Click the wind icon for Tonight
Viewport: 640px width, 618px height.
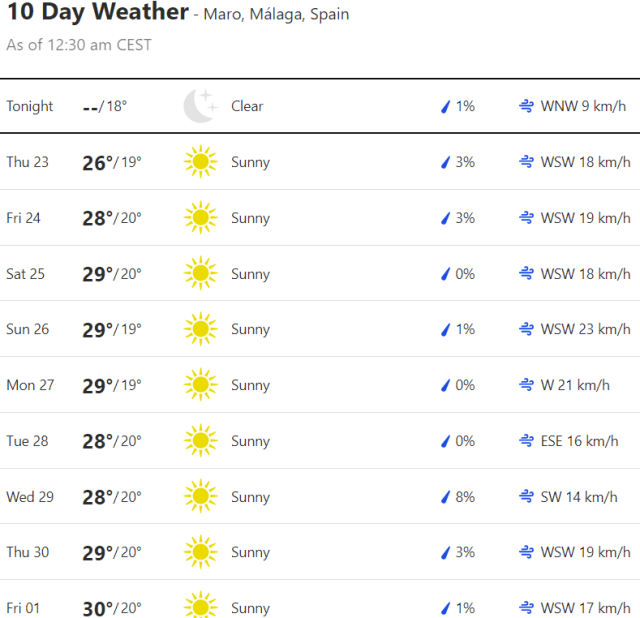point(526,106)
